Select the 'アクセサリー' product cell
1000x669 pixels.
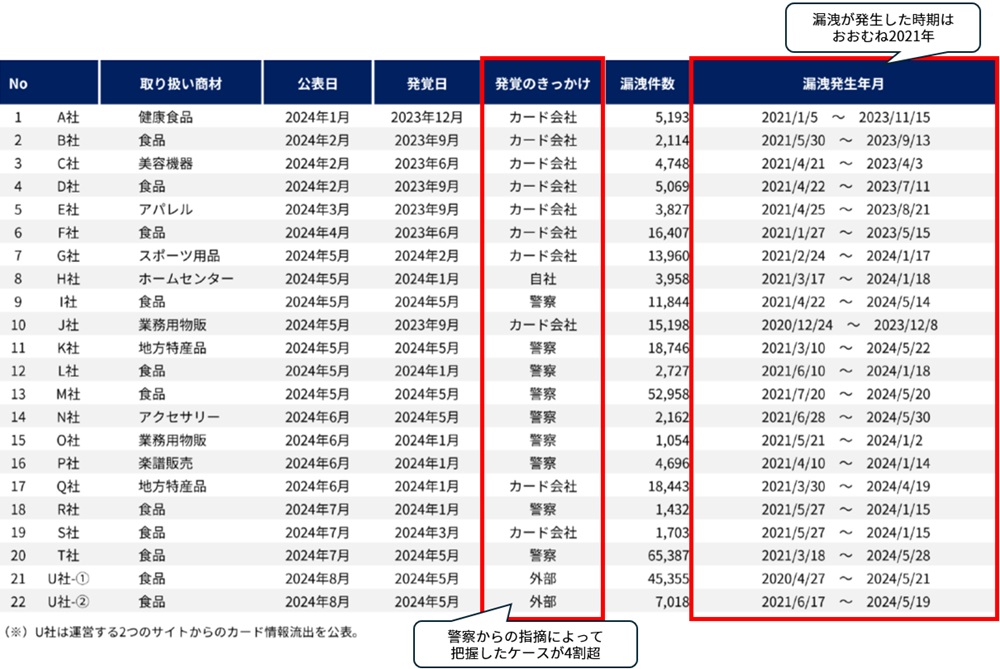179,417
